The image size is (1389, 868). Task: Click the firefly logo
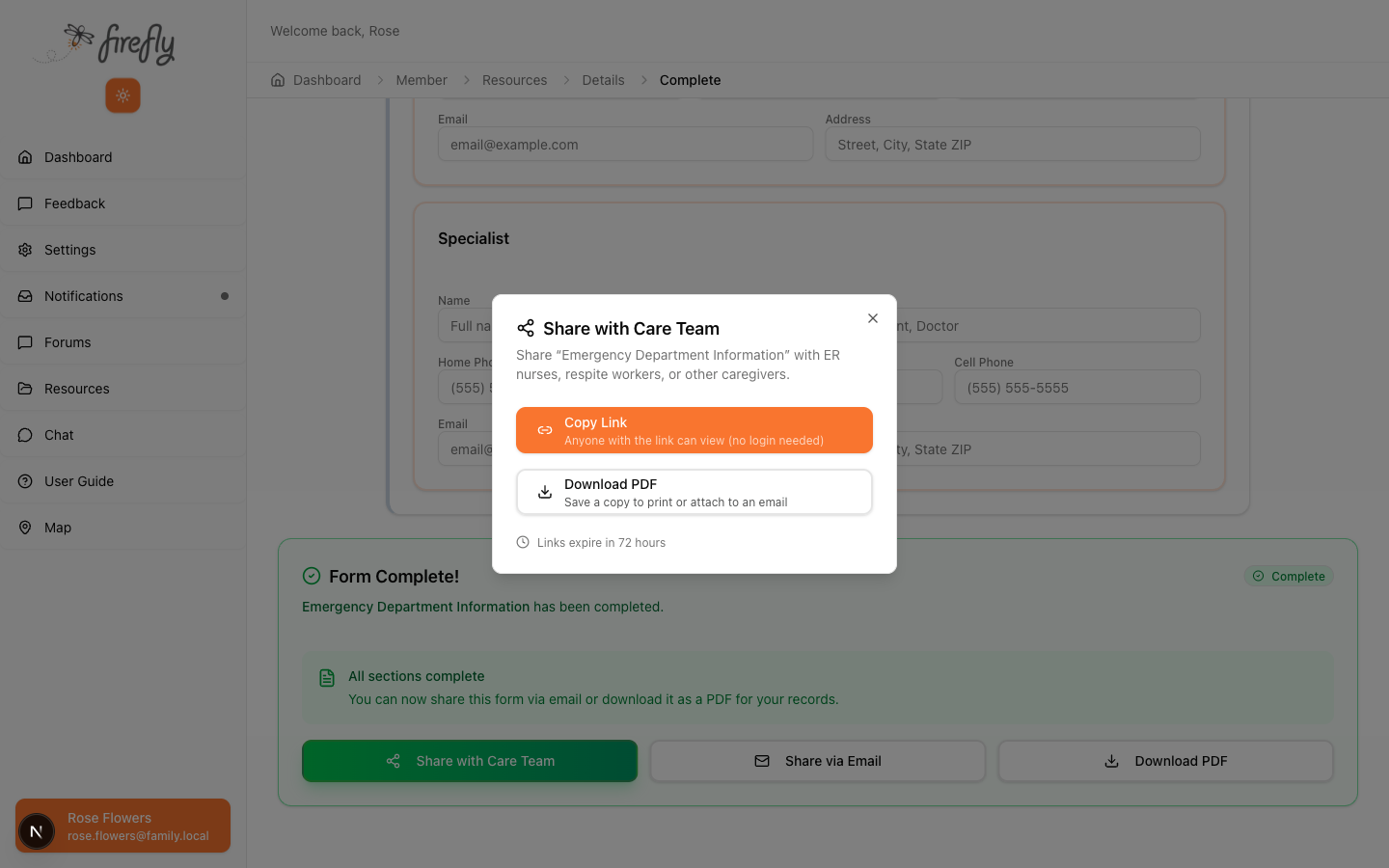pos(106,43)
